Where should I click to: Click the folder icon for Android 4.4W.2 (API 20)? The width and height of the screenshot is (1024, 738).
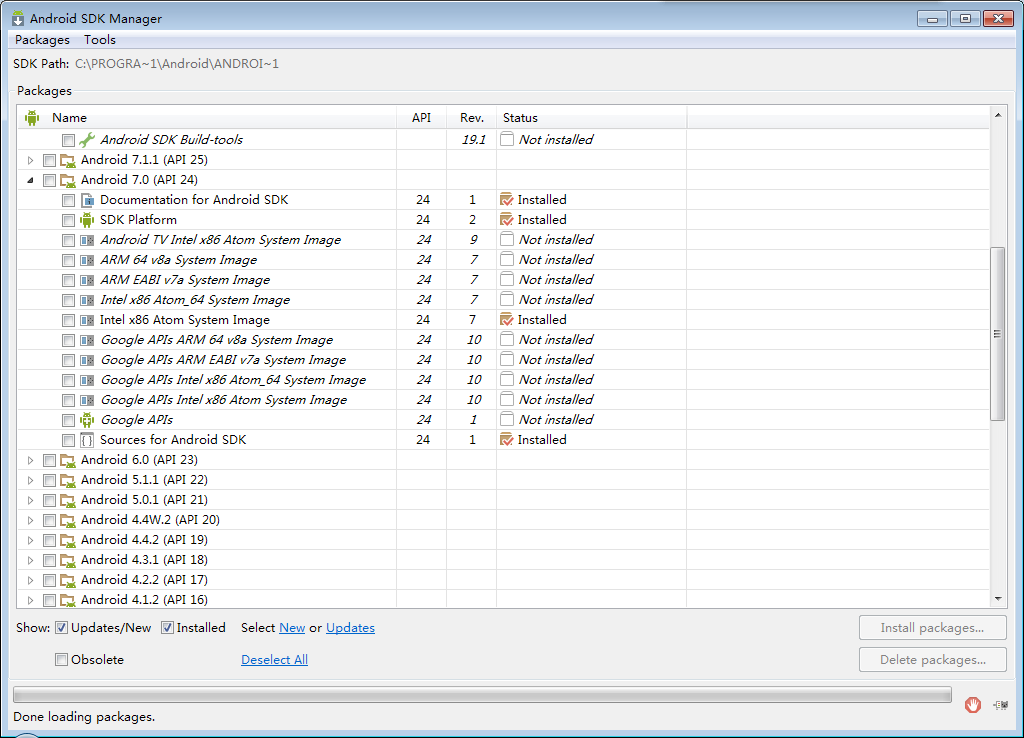pyautogui.click(x=68, y=521)
